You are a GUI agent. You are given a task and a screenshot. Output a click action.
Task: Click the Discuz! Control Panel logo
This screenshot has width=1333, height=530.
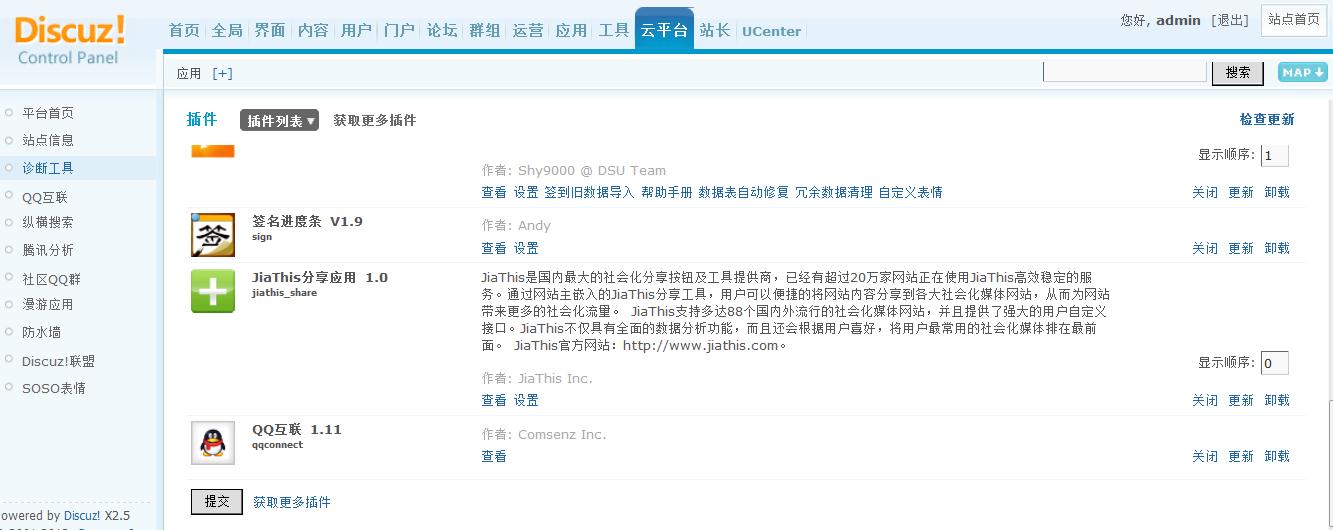pos(70,38)
